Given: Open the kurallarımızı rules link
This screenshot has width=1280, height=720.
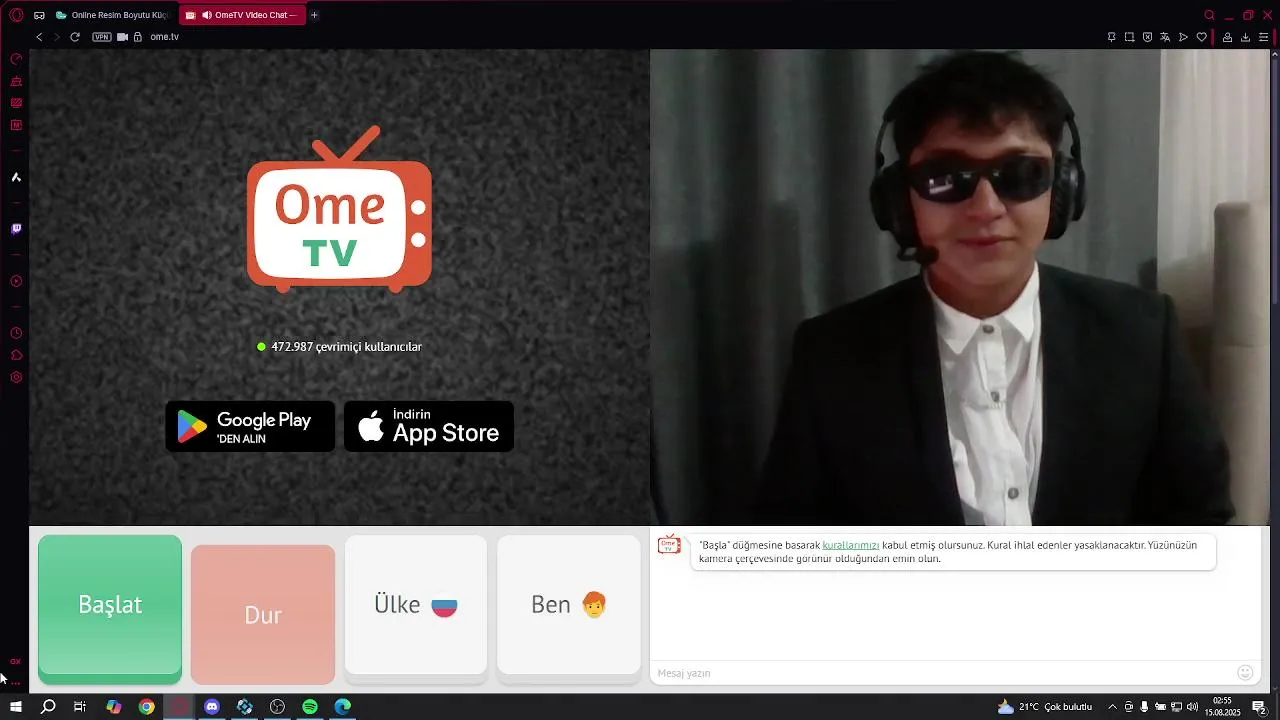Looking at the screenshot, I should (851, 545).
